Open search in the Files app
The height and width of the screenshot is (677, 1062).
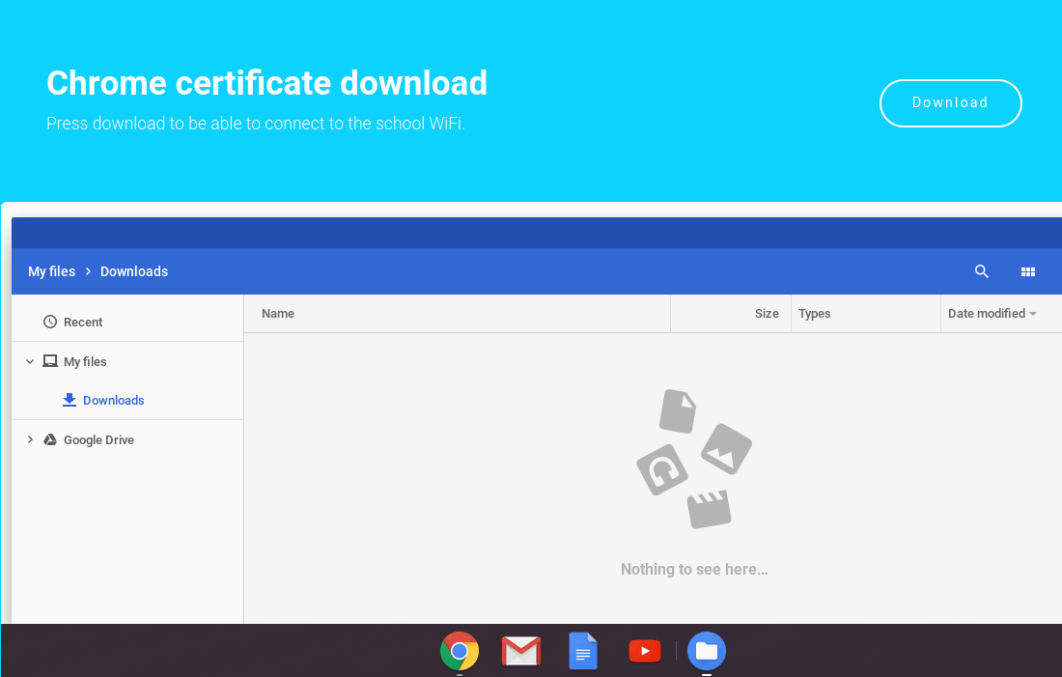point(981,271)
